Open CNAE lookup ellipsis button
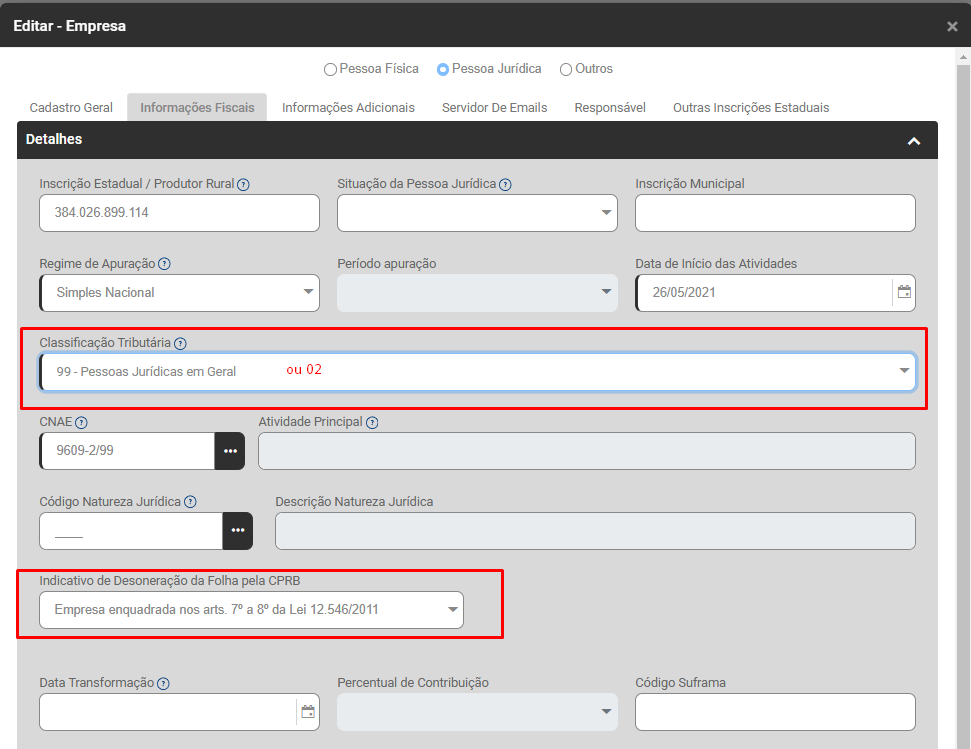The image size is (971, 749). pos(230,451)
